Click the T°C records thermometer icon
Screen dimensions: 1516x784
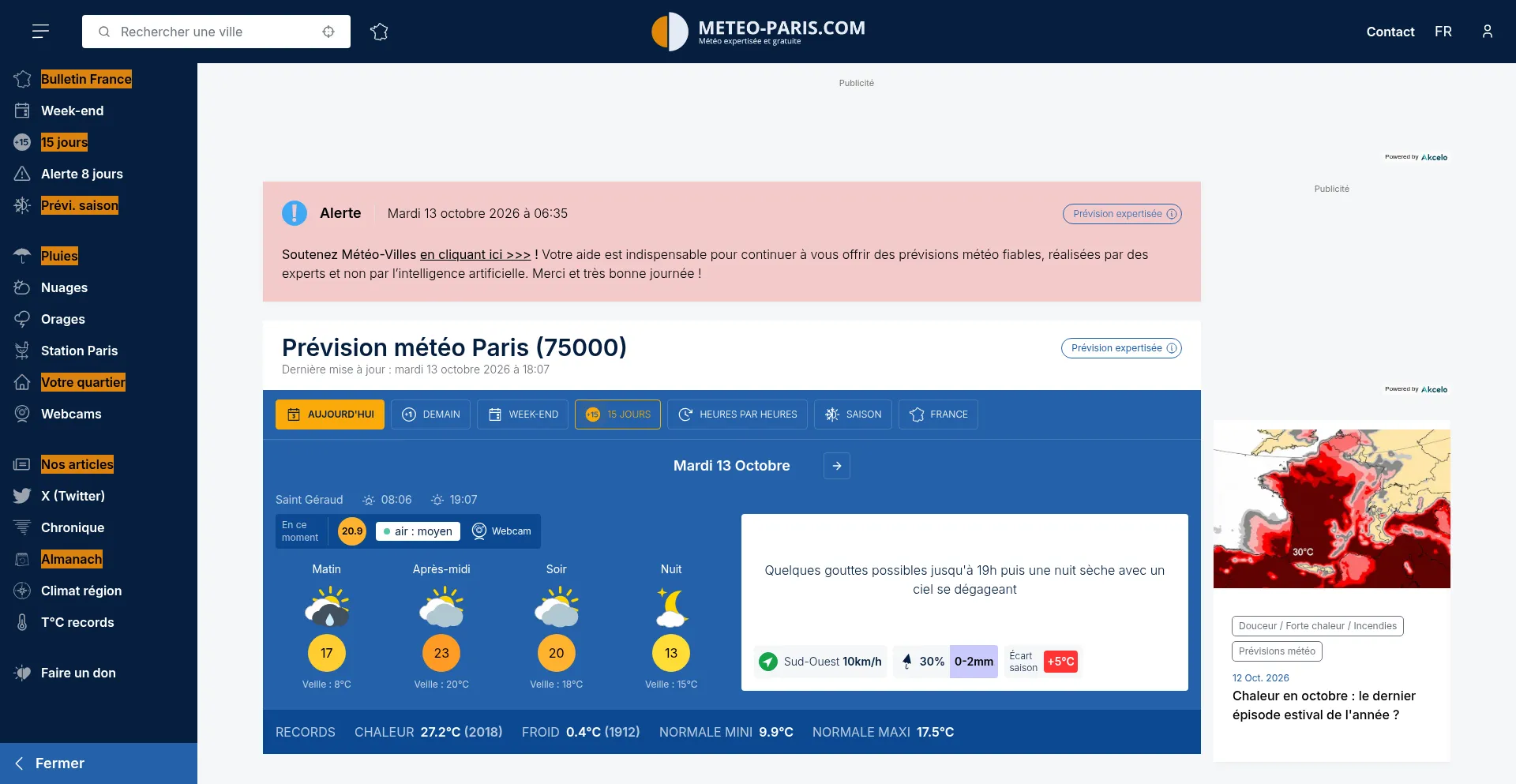click(22, 622)
